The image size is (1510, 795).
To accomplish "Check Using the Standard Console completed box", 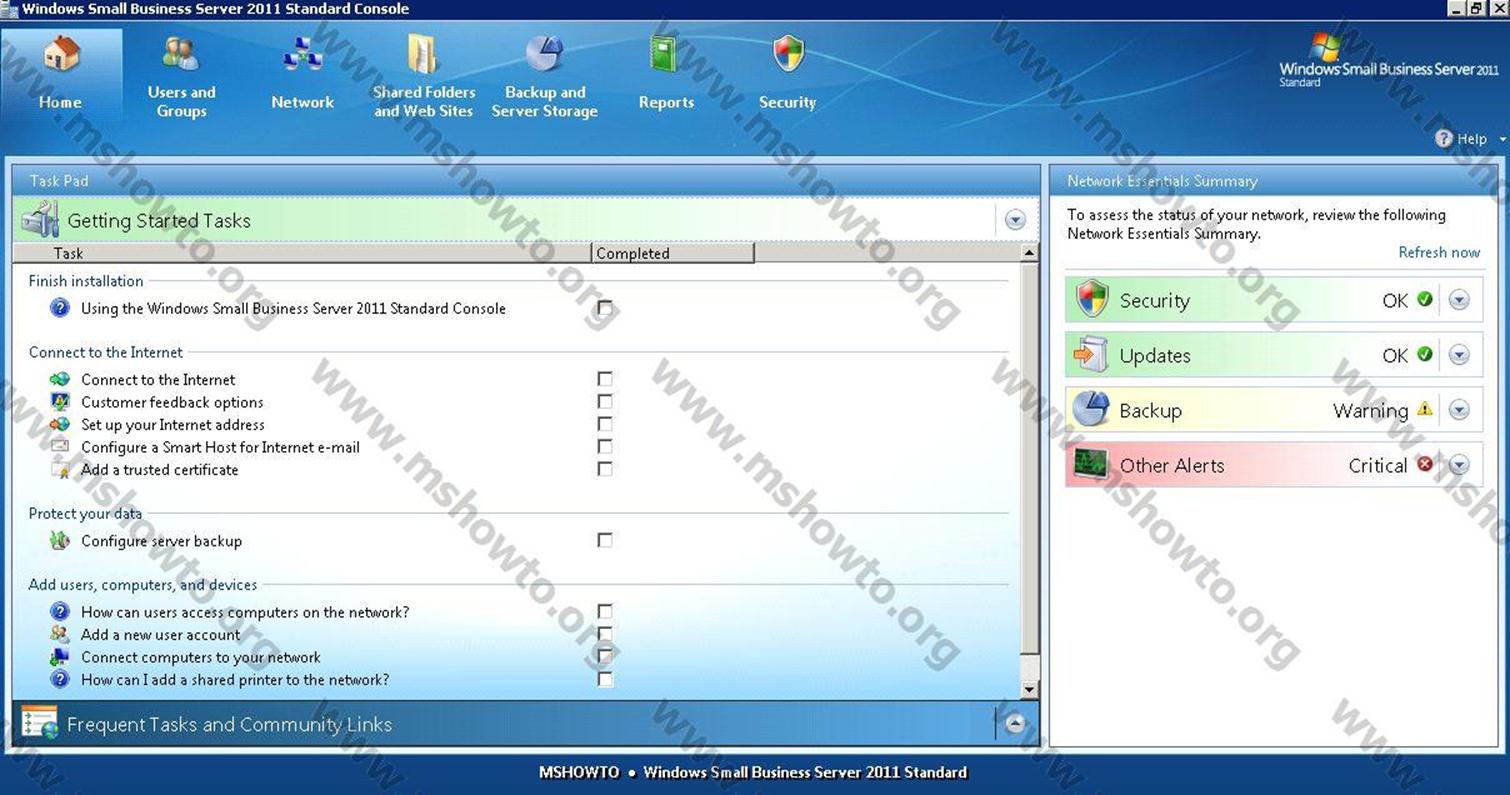I will tap(605, 308).
